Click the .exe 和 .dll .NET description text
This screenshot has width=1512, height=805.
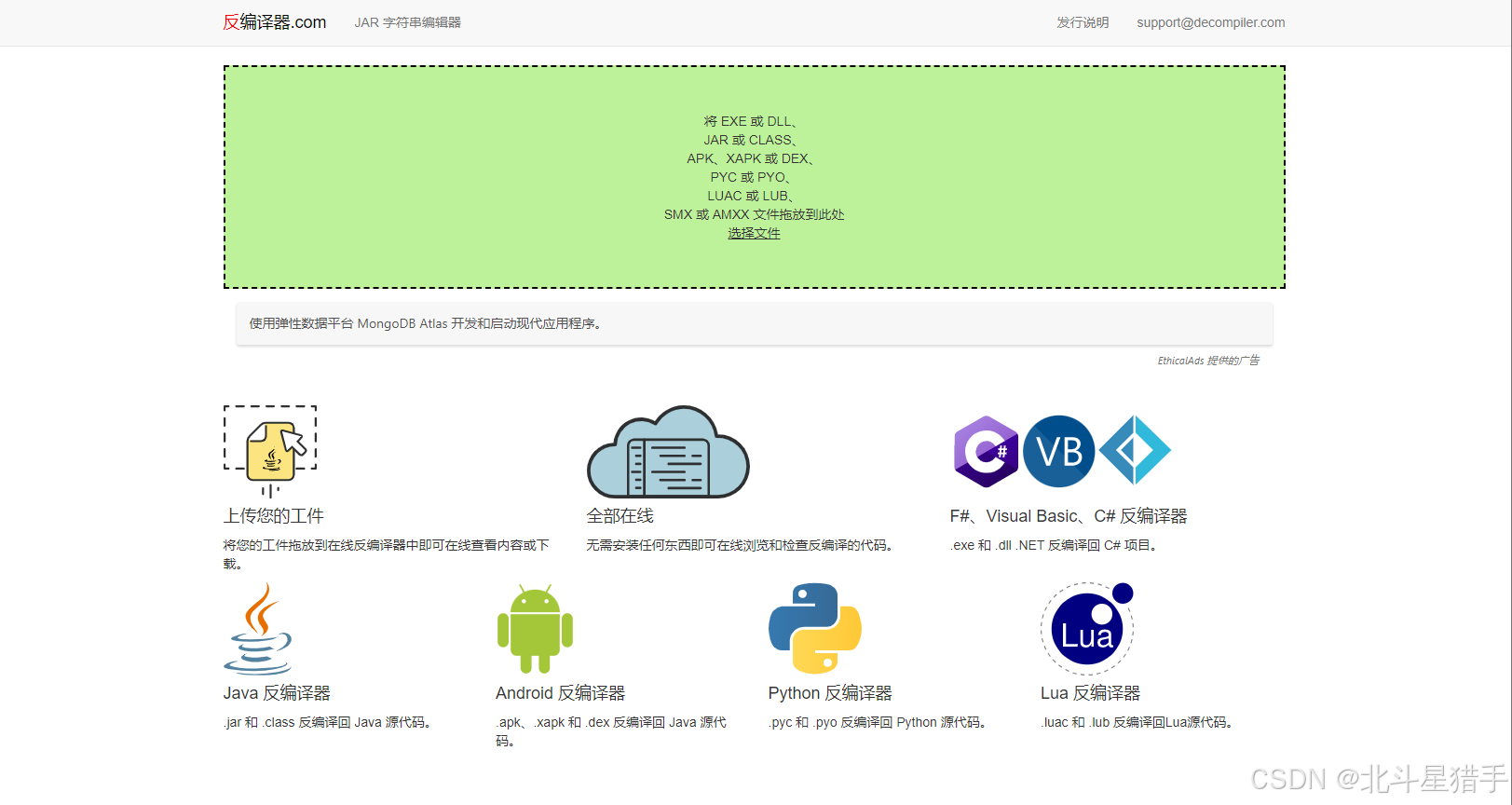[x=1056, y=545]
